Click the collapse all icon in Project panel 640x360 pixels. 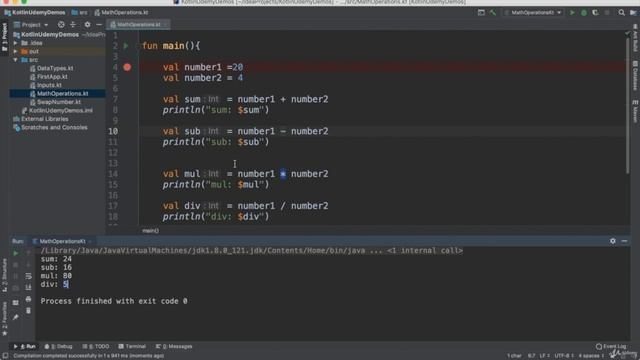pos(73,25)
